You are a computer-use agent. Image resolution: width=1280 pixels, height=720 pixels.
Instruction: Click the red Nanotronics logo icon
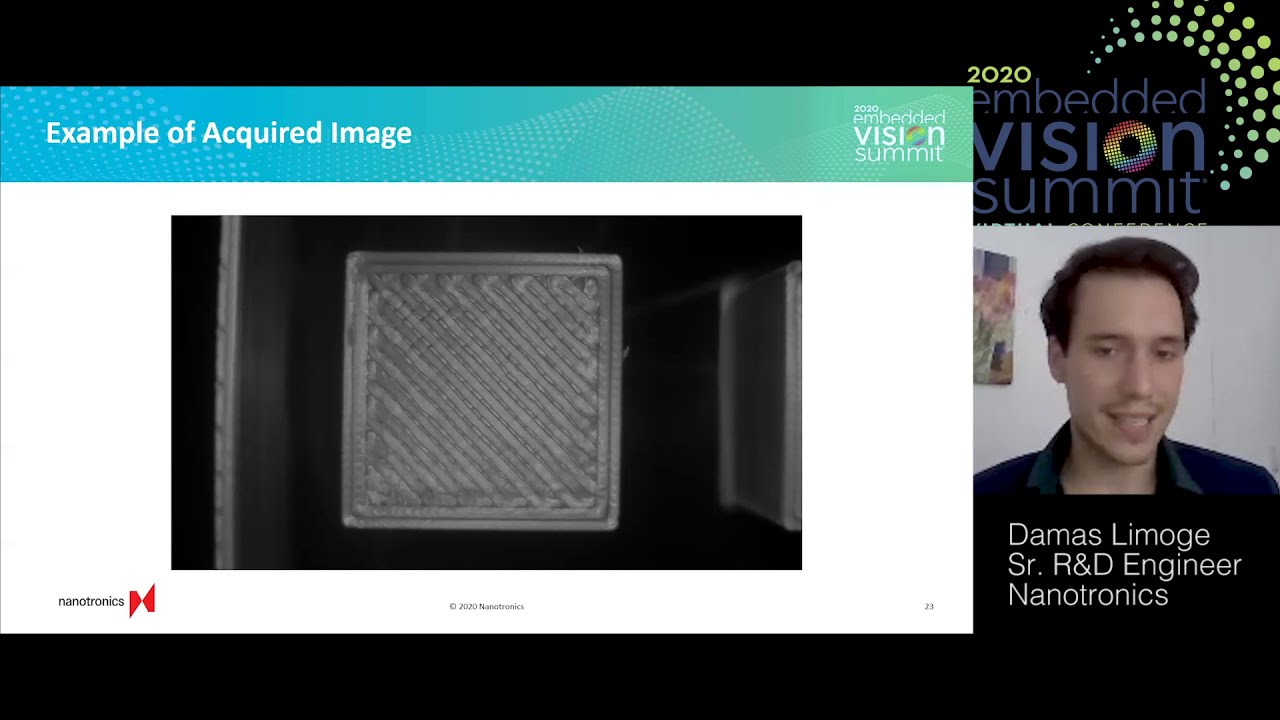coord(142,600)
